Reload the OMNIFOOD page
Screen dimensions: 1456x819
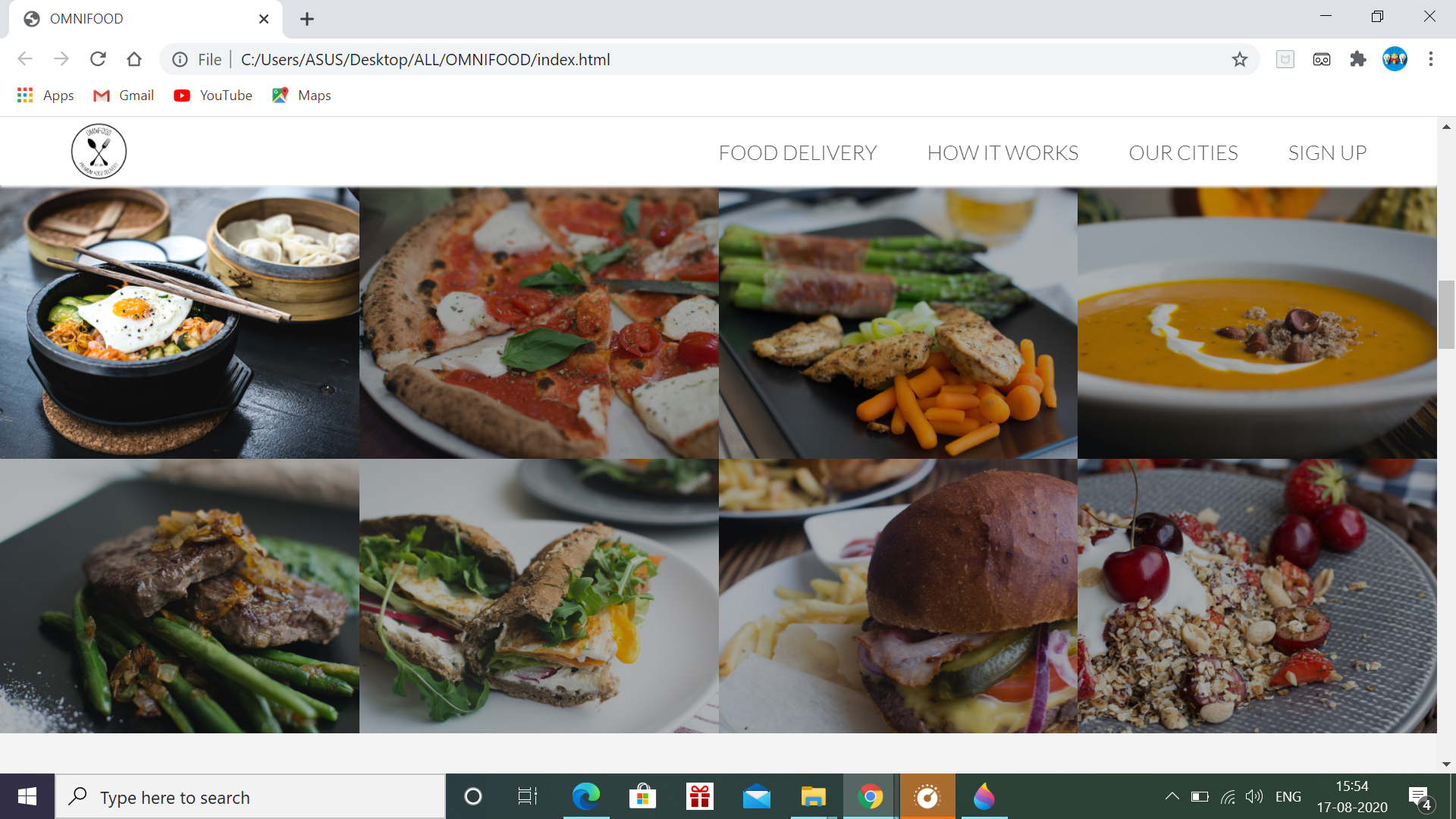98,58
